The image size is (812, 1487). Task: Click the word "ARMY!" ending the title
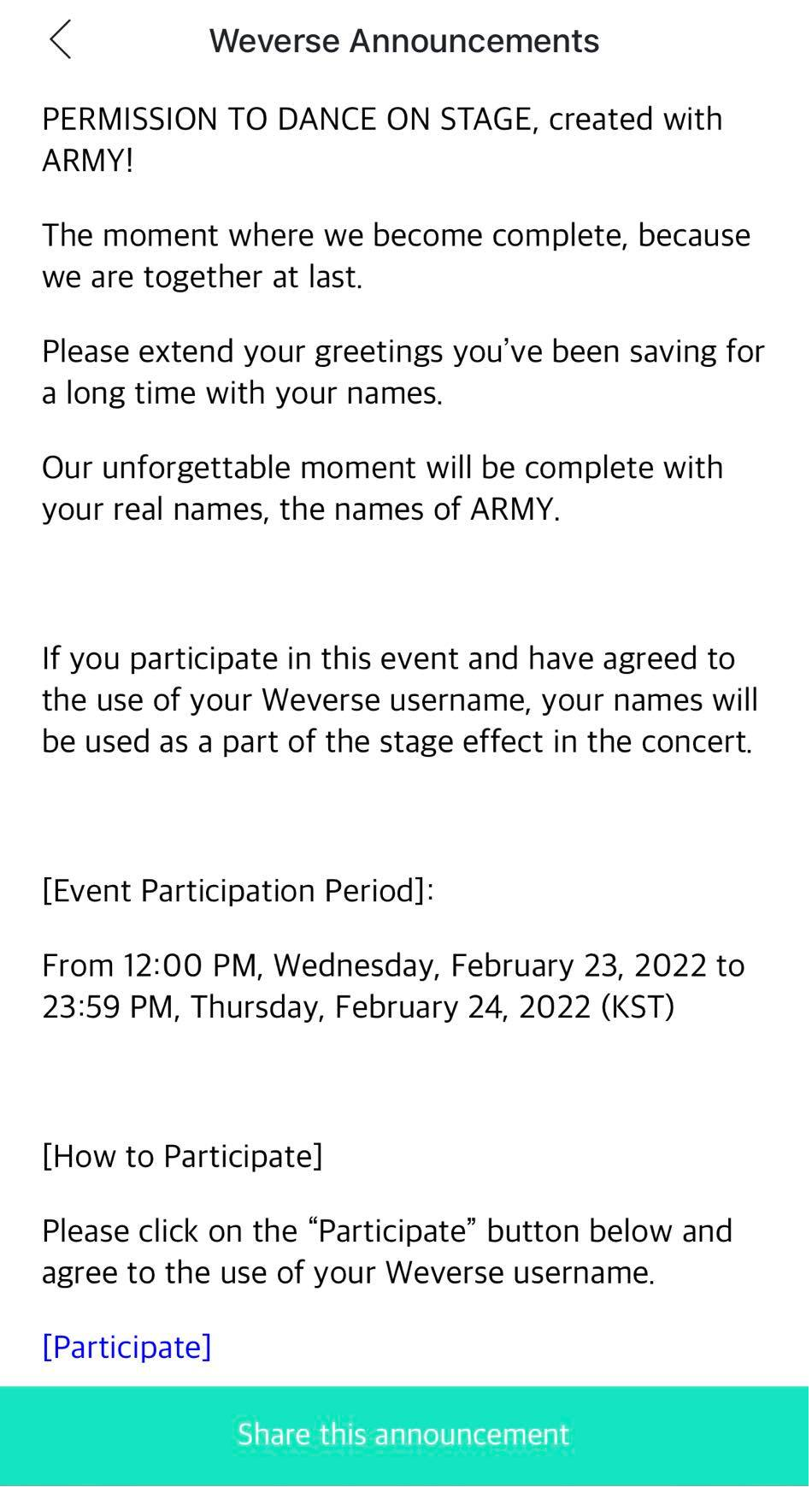[88, 161]
